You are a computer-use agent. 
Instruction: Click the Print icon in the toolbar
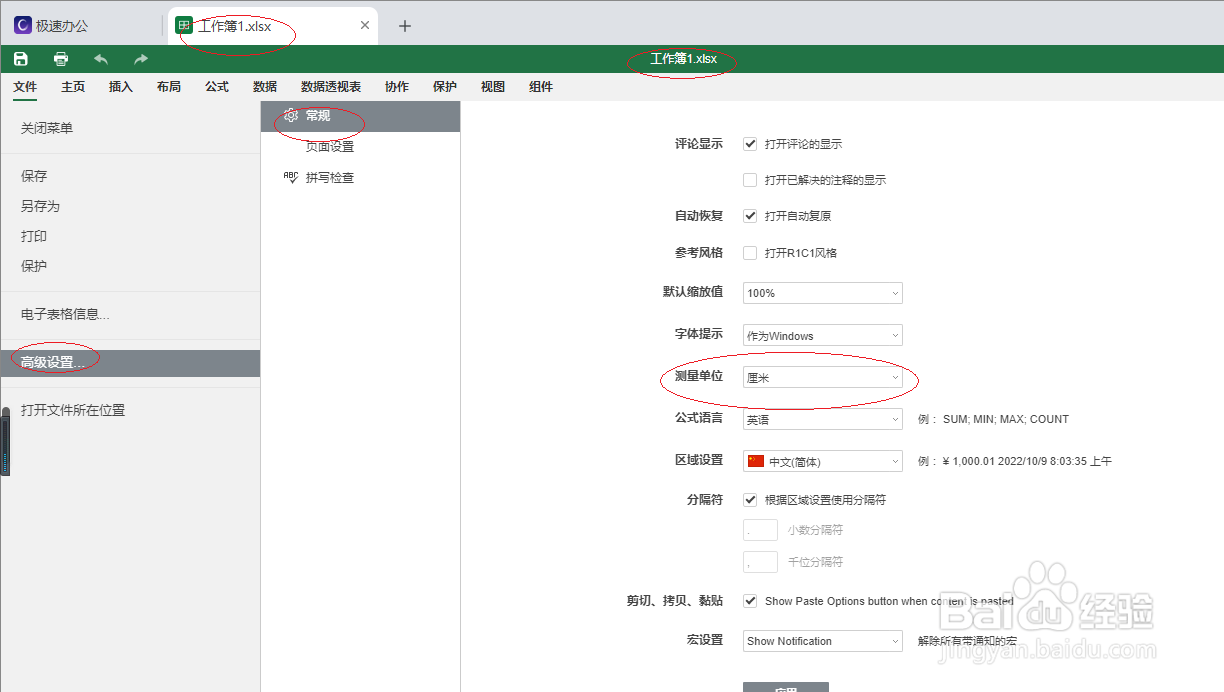point(60,58)
